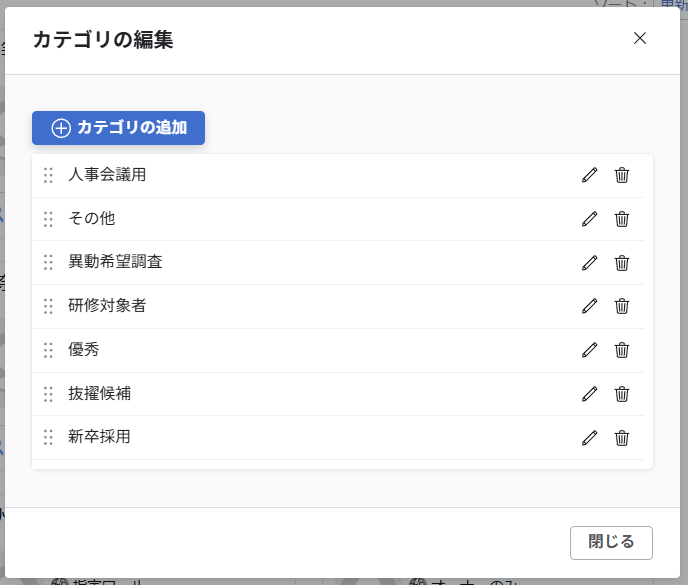The width and height of the screenshot is (688, 585).
Task: Delete the 異動希望調査 category
Action: [621, 263]
